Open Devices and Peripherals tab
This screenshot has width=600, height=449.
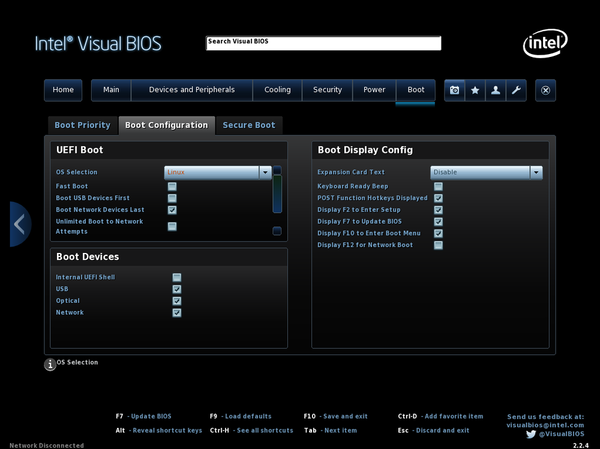[x=192, y=90]
